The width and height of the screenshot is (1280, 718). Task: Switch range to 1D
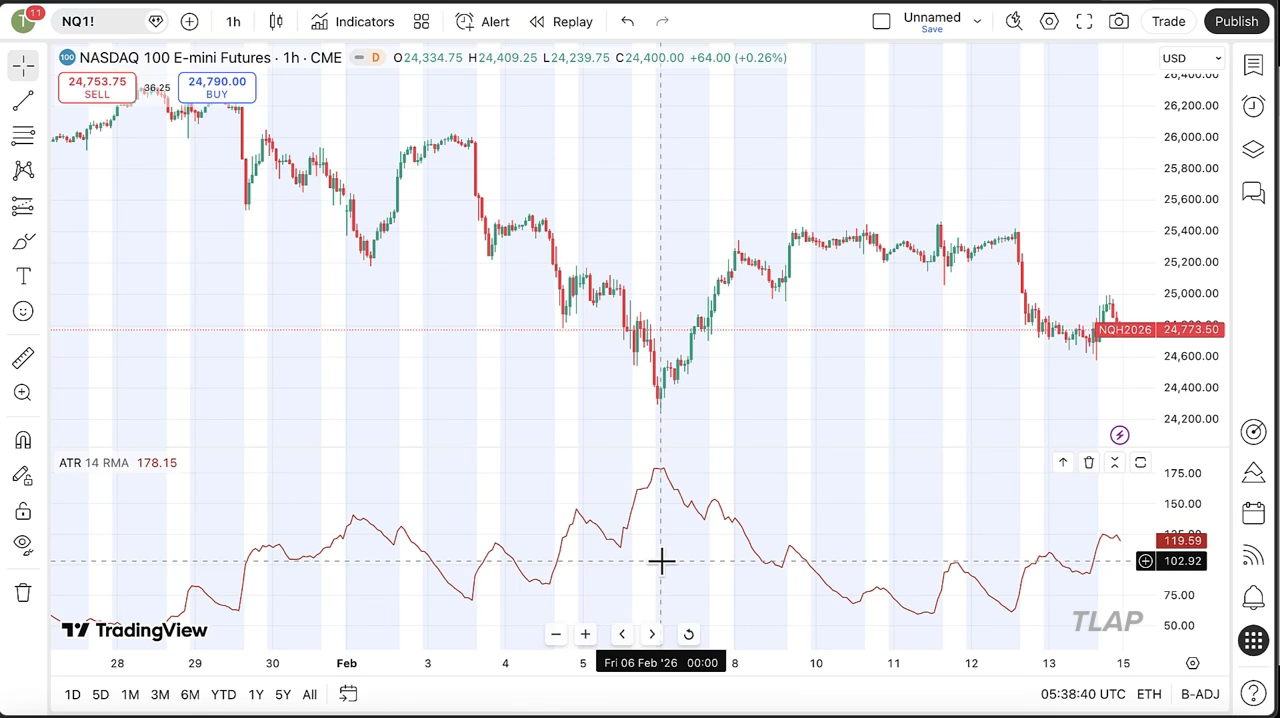coord(72,695)
